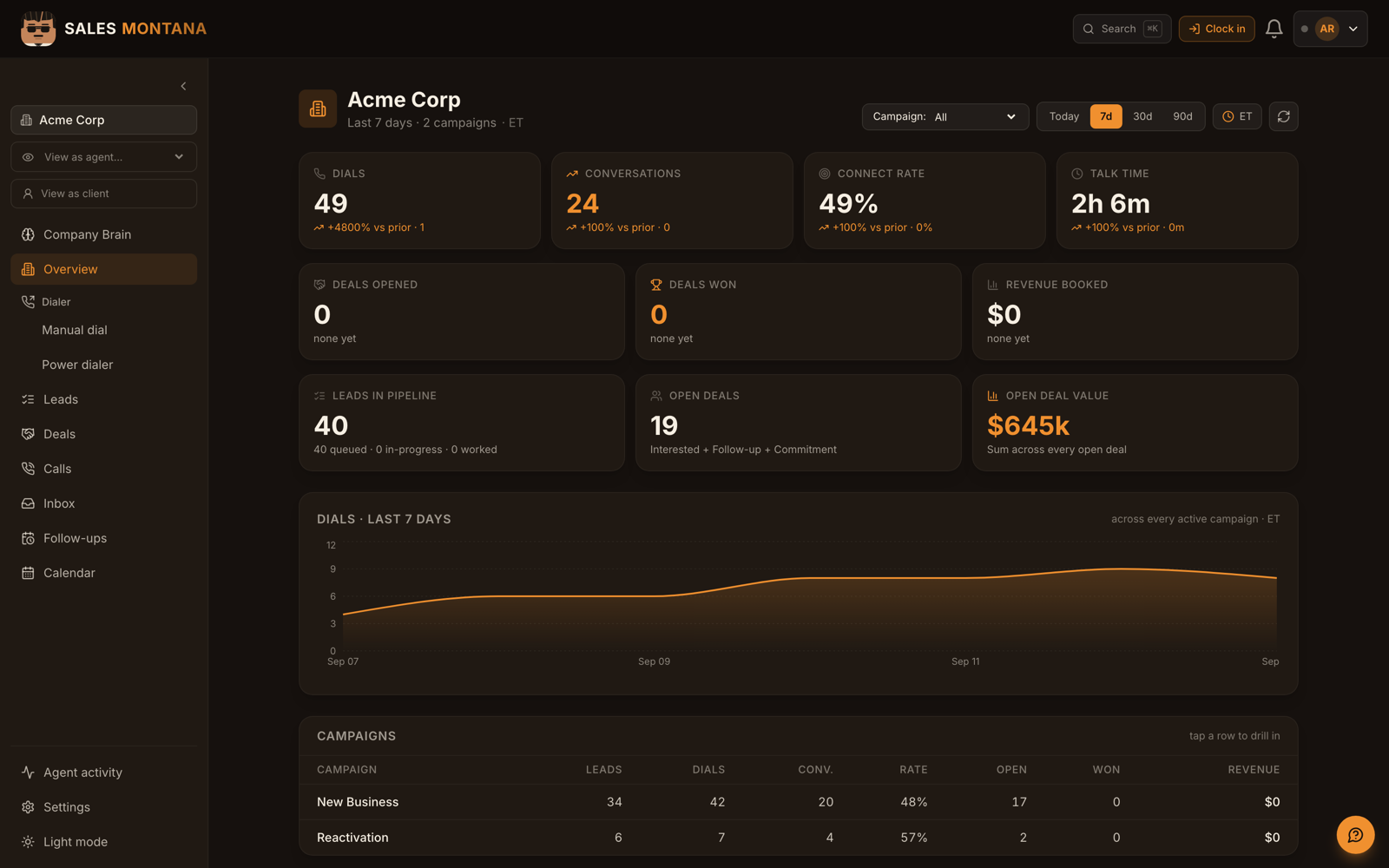
Task: Select the Today time range
Action: click(x=1063, y=116)
